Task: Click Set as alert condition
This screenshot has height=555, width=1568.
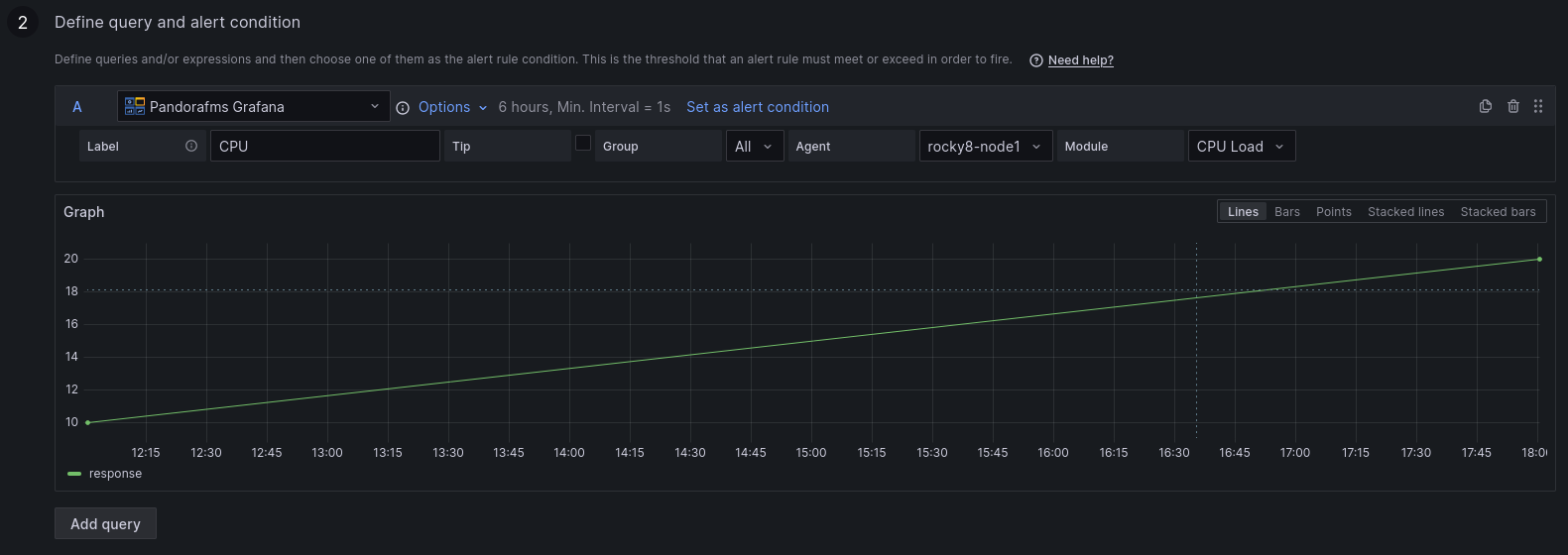Action: (x=758, y=107)
